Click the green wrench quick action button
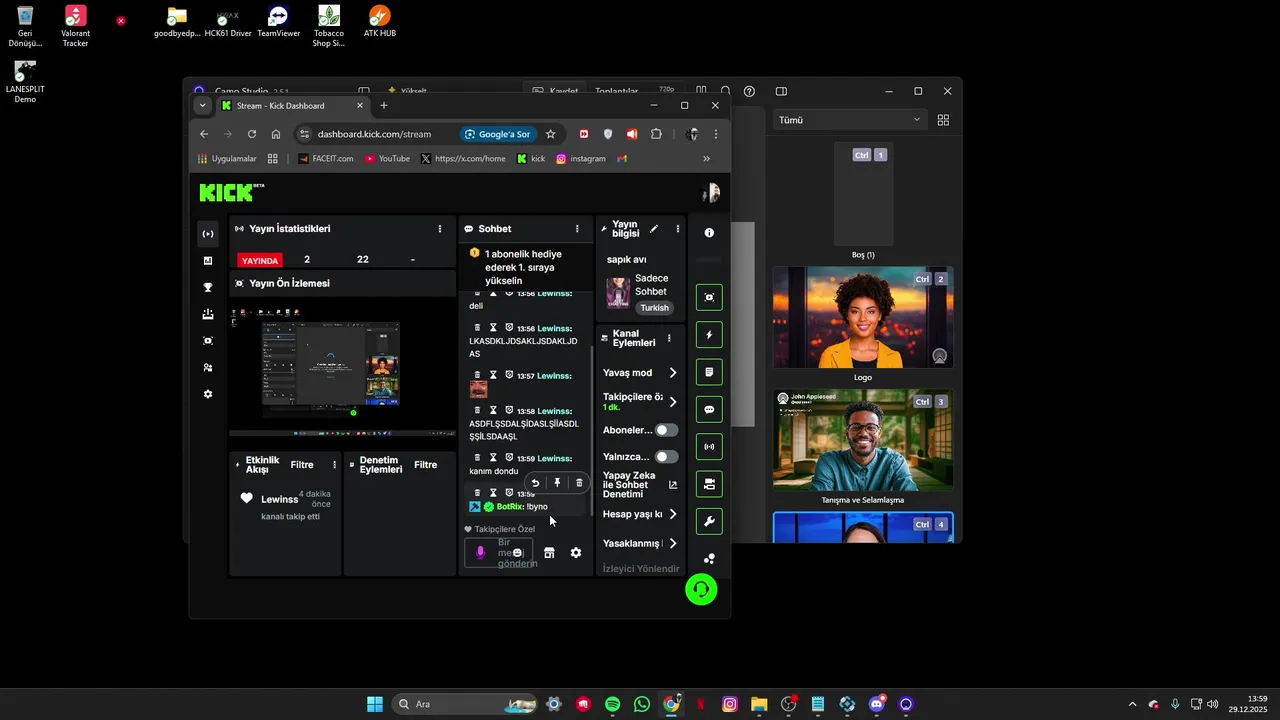1280x720 pixels. [x=709, y=522]
